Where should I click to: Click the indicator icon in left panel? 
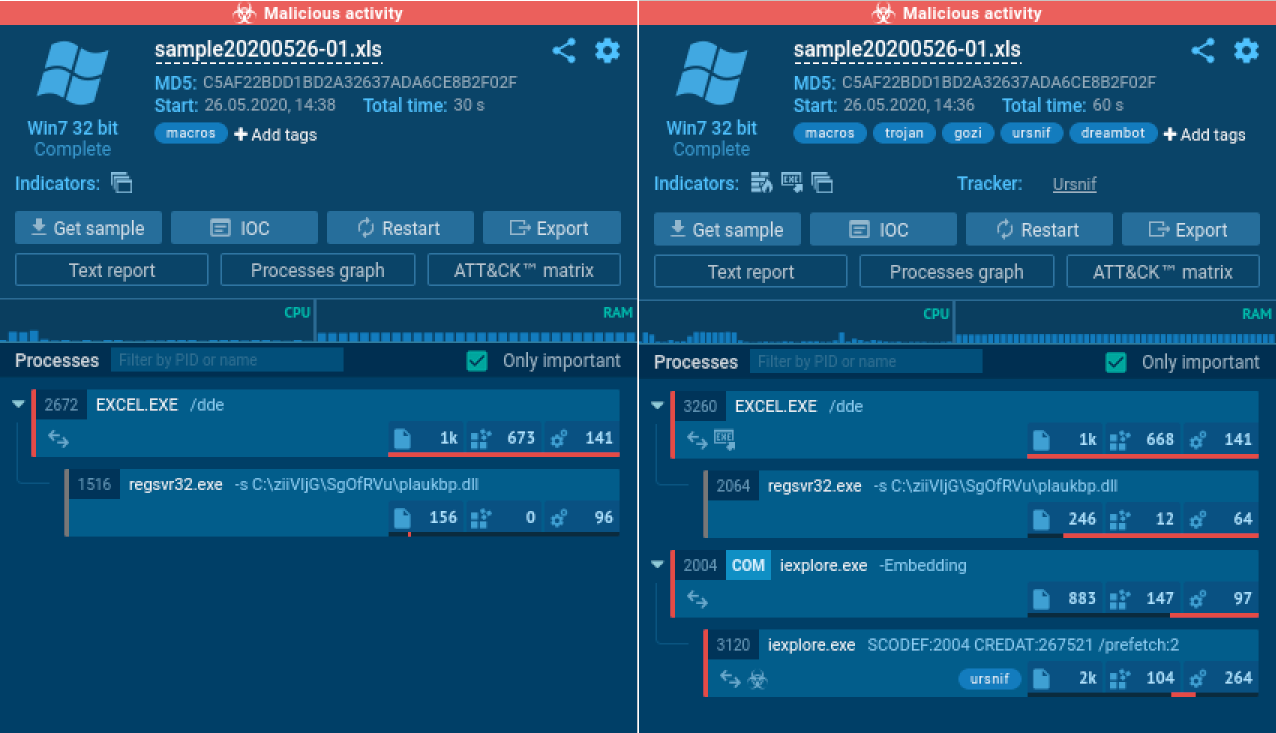point(121,183)
